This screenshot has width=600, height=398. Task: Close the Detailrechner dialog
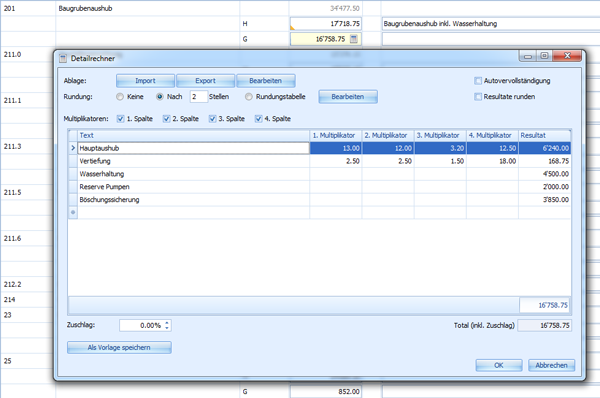point(567,56)
